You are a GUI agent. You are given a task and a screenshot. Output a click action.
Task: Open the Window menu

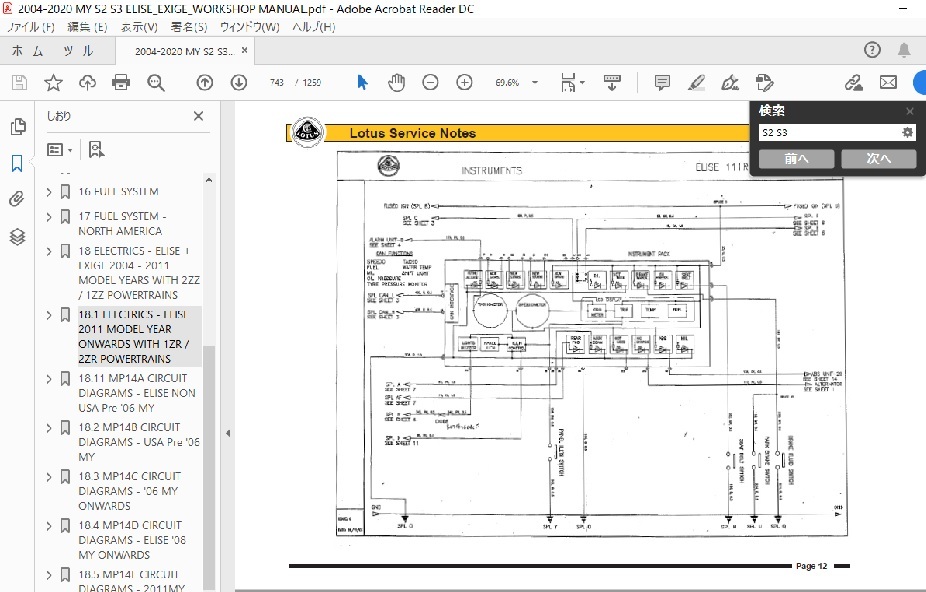point(249,27)
